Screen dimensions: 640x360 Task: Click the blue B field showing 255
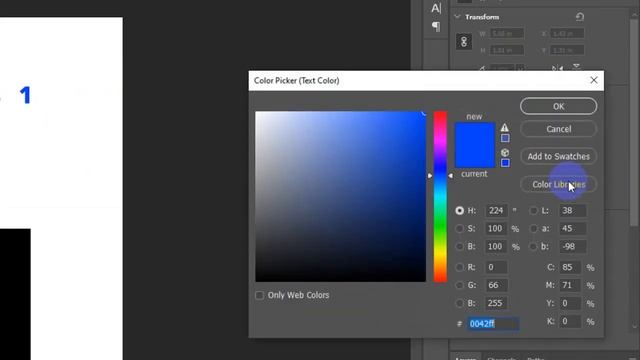click(496, 303)
